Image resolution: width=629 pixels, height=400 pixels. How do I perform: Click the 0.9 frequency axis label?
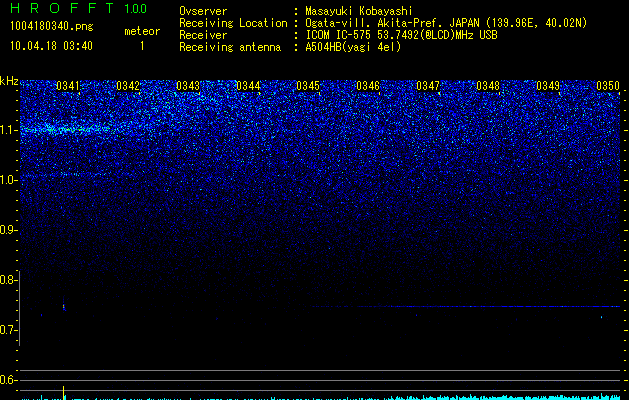pos(9,230)
